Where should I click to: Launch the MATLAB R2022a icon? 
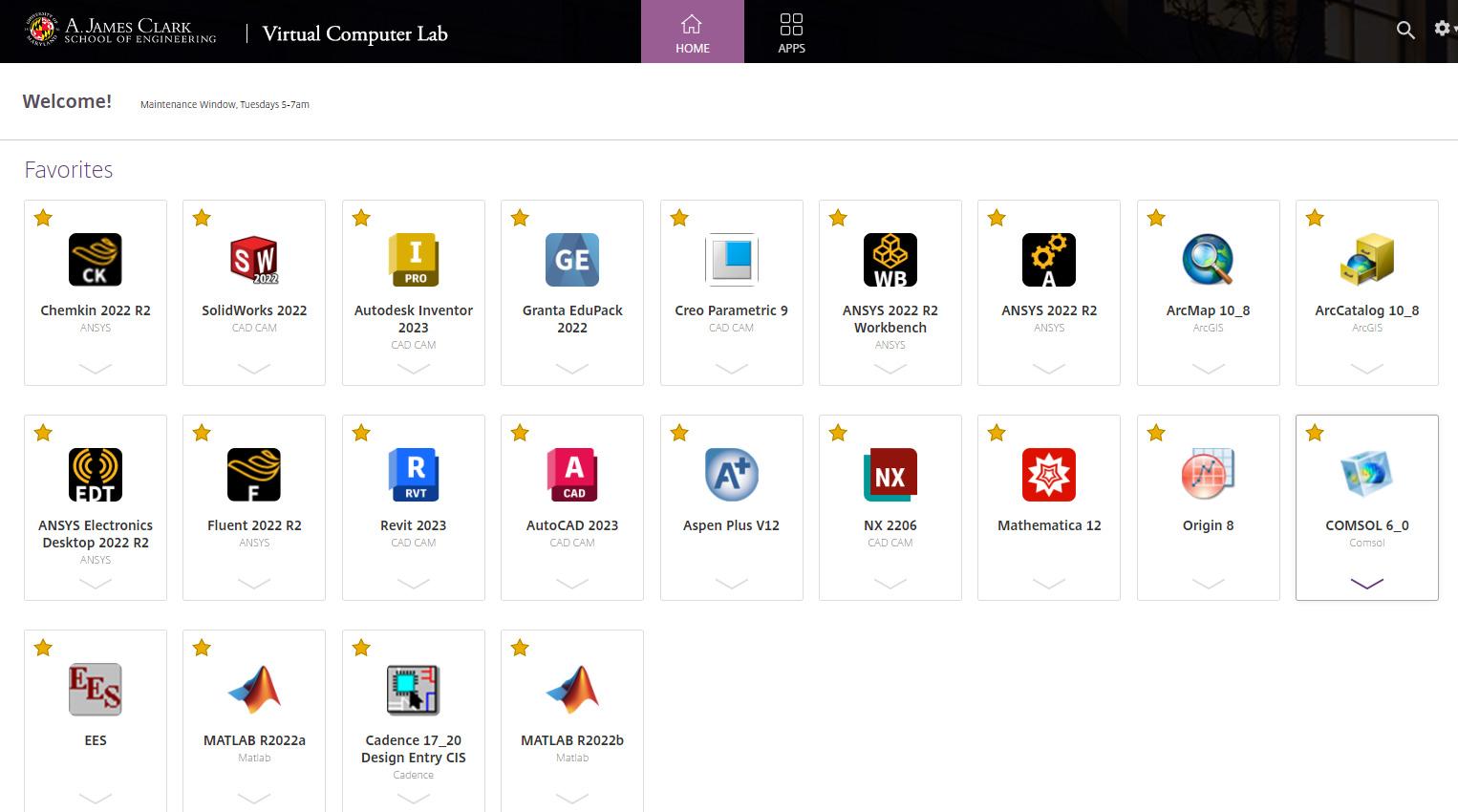pos(254,690)
